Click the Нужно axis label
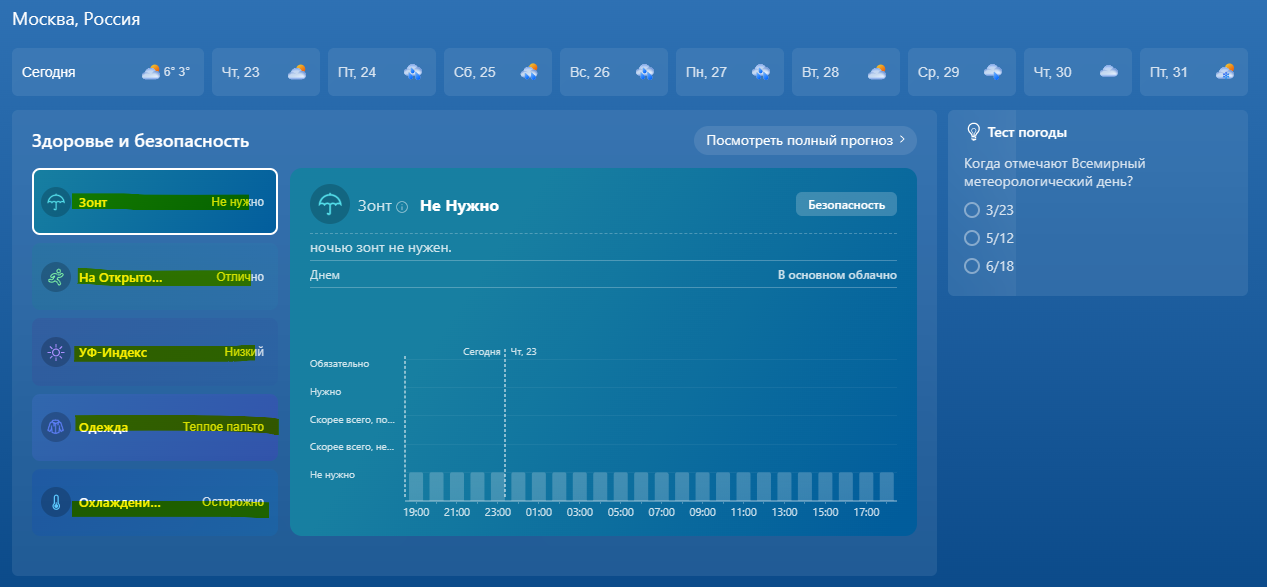This screenshot has height=587, width=1267. click(x=326, y=392)
